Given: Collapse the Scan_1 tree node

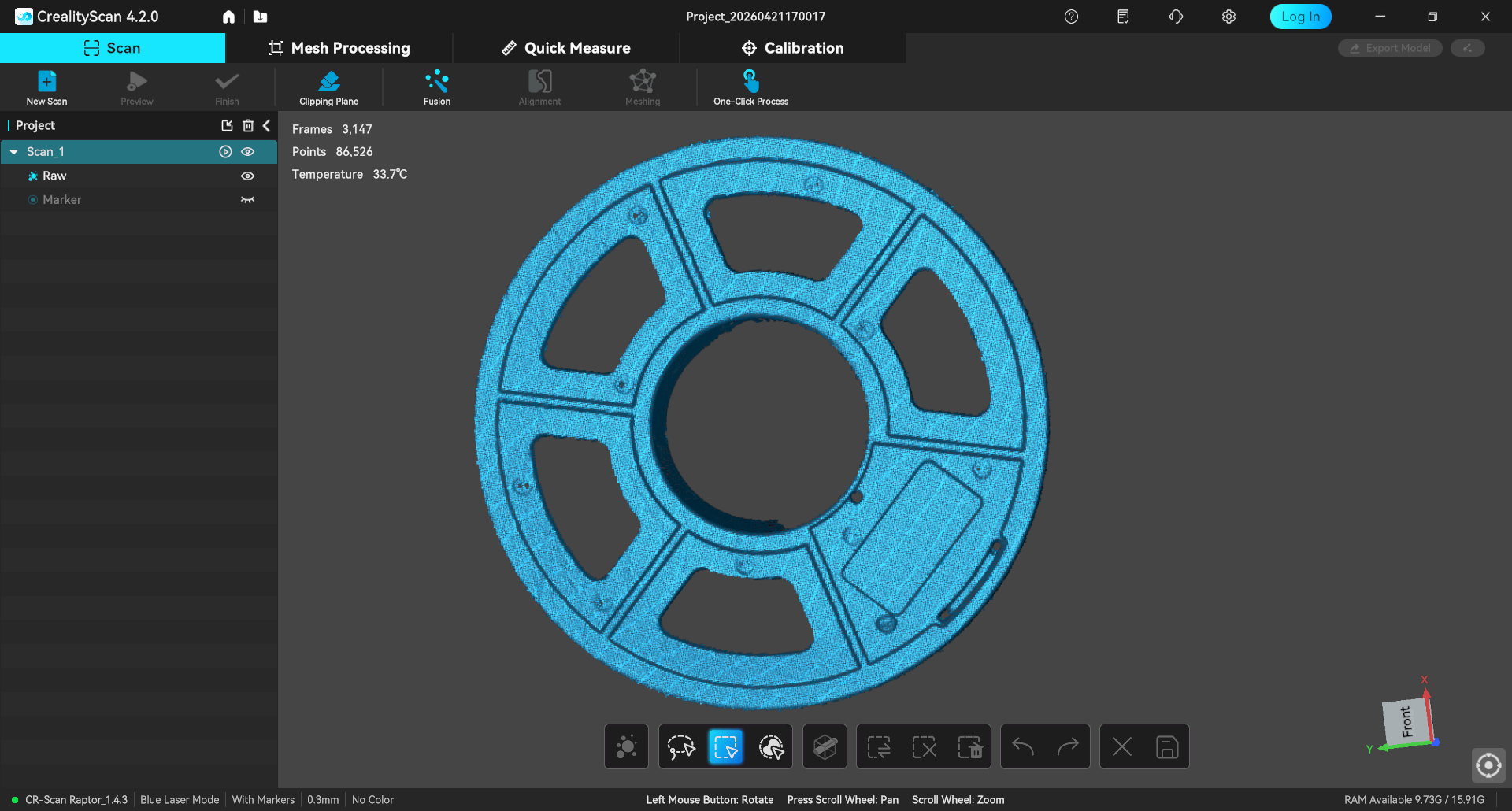Looking at the screenshot, I should pyautogui.click(x=14, y=152).
